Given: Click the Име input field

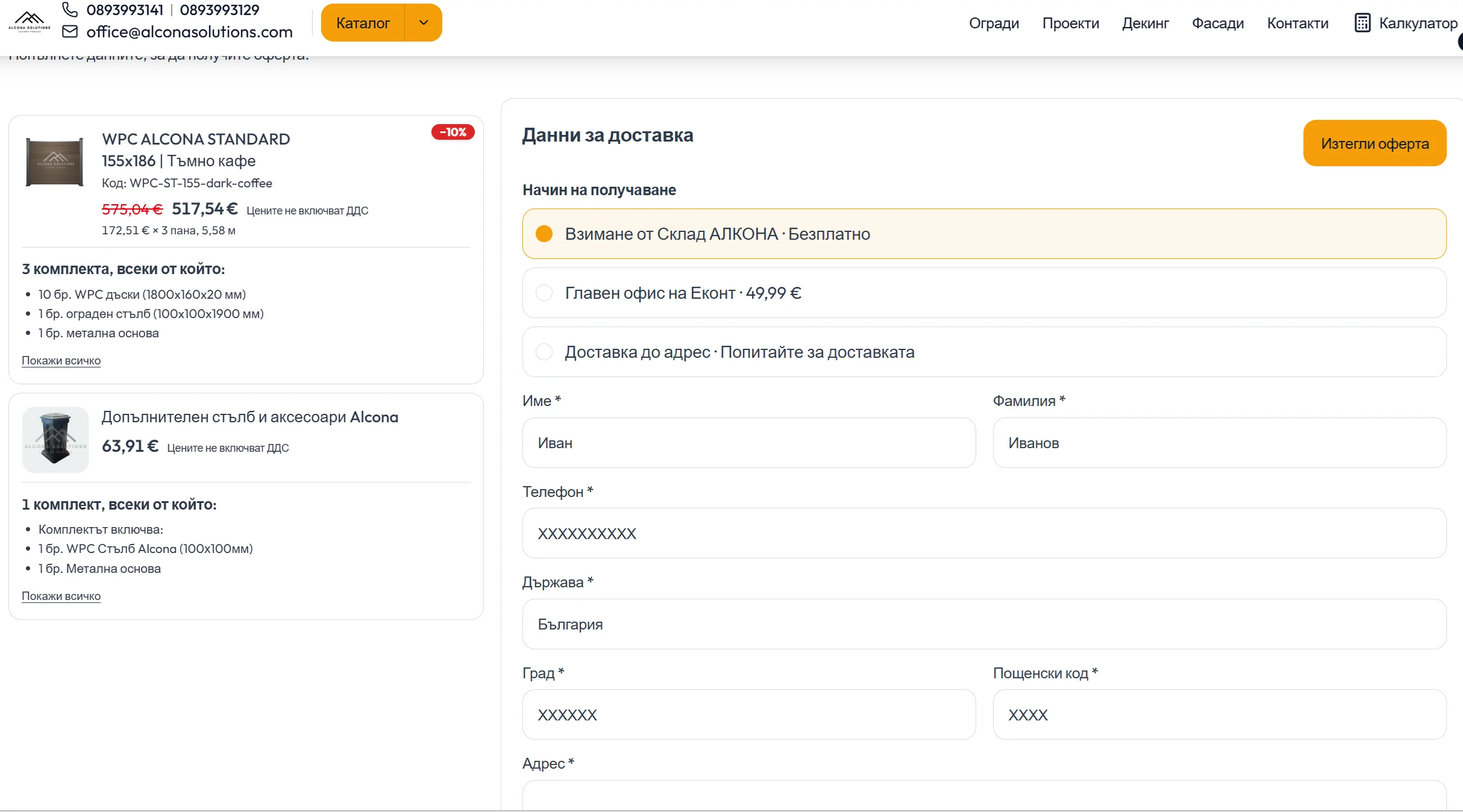Looking at the screenshot, I should click(x=748, y=443).
